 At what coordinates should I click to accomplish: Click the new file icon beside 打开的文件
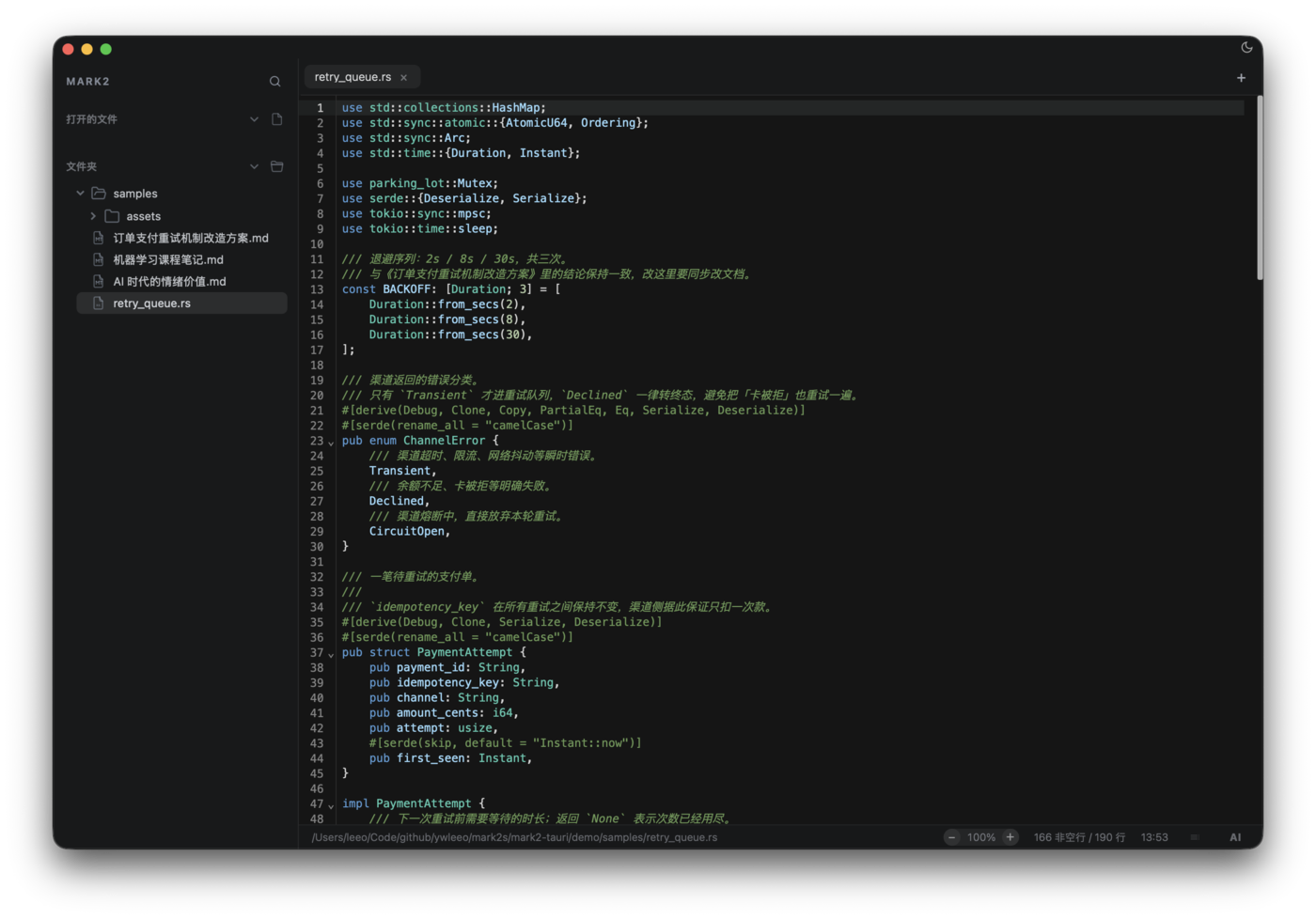pos(276,119)
